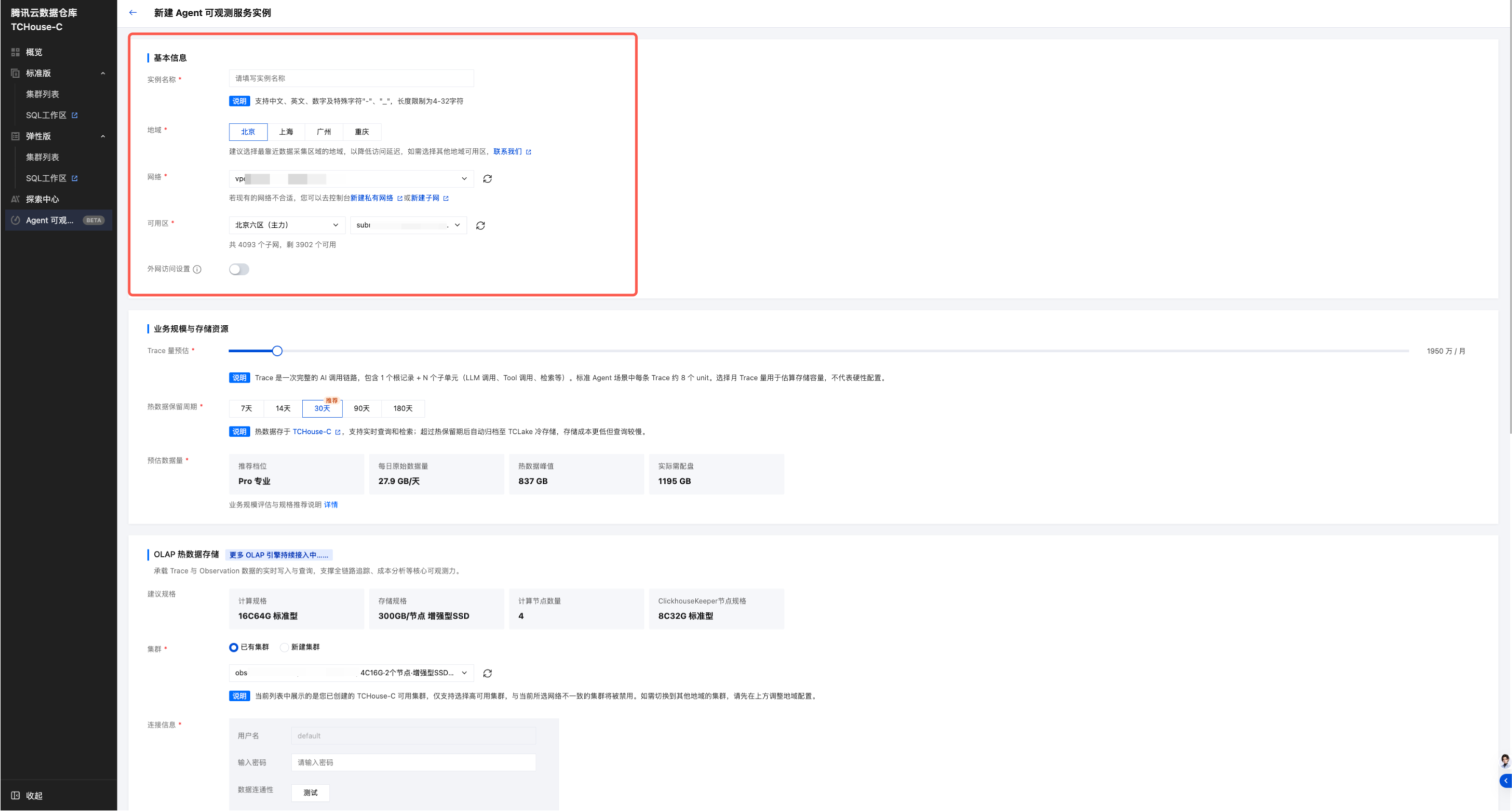Click the 更多 OLAP 引擎持续接入中 tag
The width and height of the screenshot is (1512, 811).
click(279, 555)
